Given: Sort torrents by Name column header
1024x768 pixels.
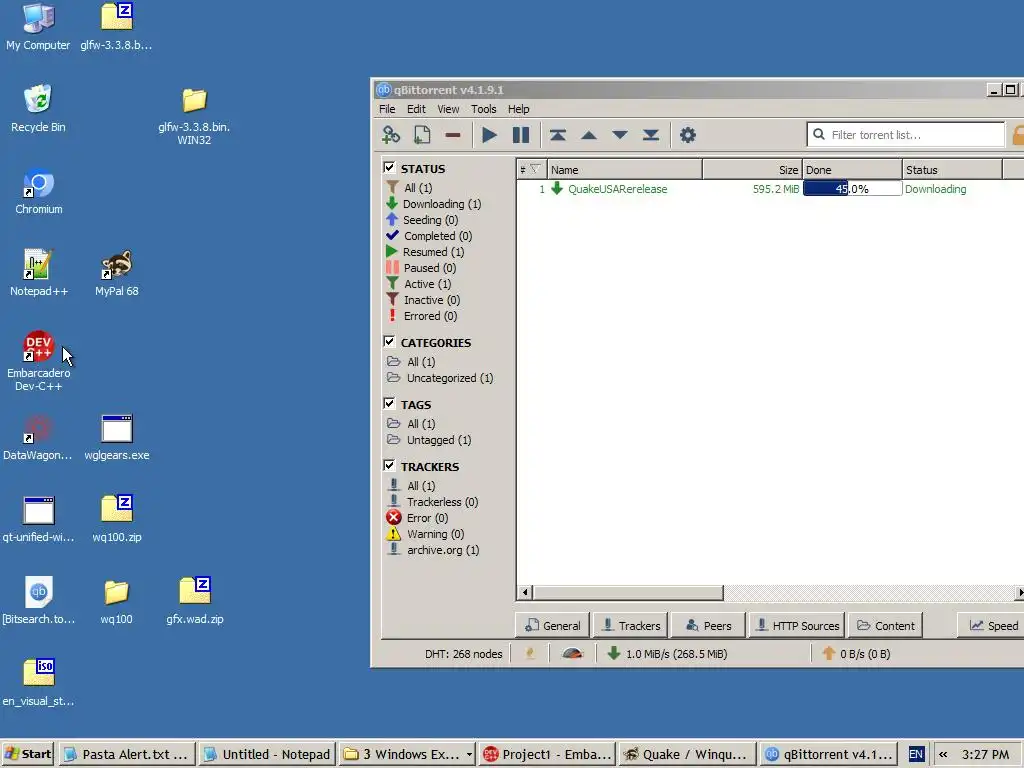Looking at the screenshot, I should click(x=624, y=170).
